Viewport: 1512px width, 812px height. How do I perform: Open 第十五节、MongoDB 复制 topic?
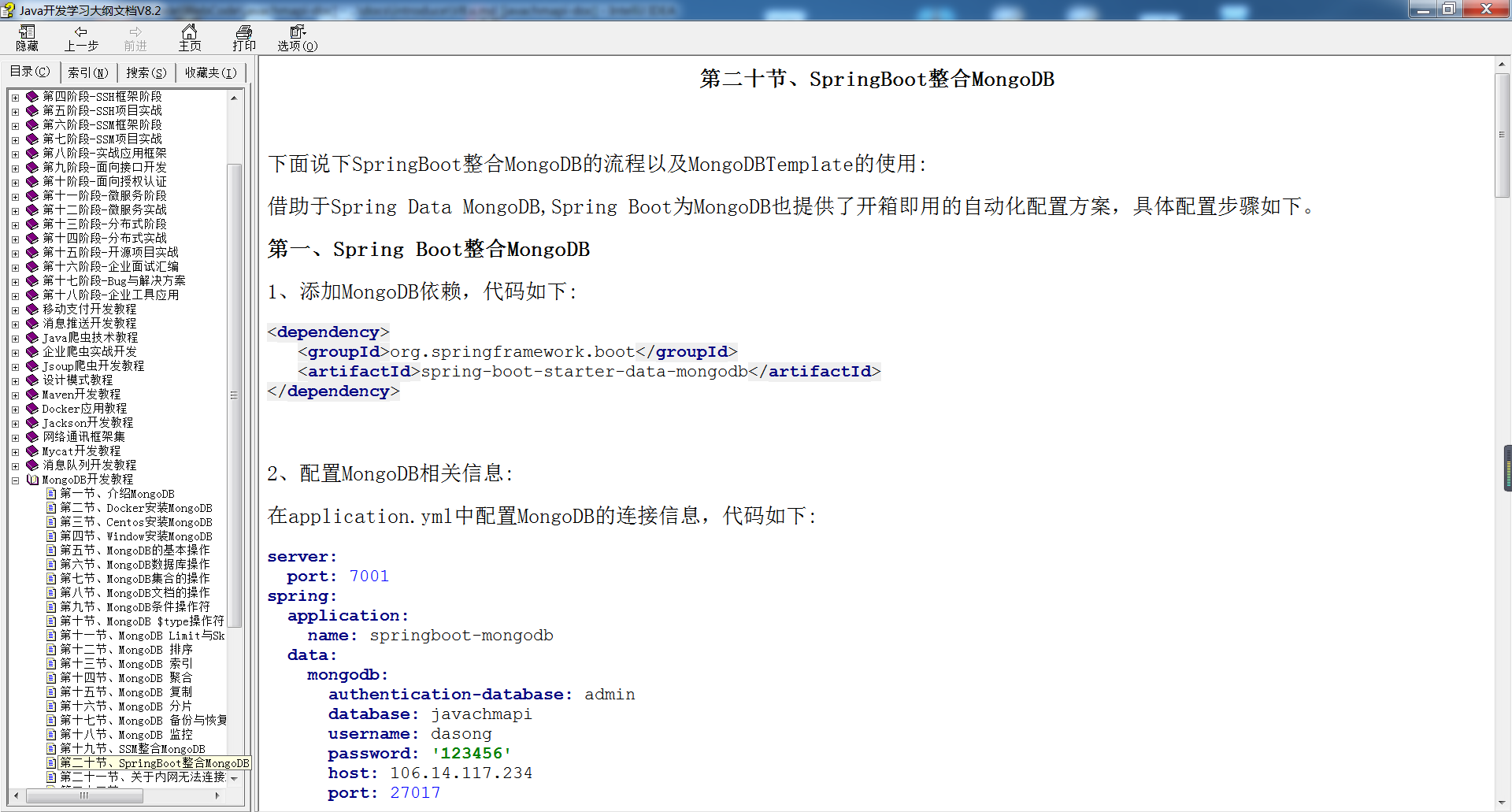tap(126, 692)
